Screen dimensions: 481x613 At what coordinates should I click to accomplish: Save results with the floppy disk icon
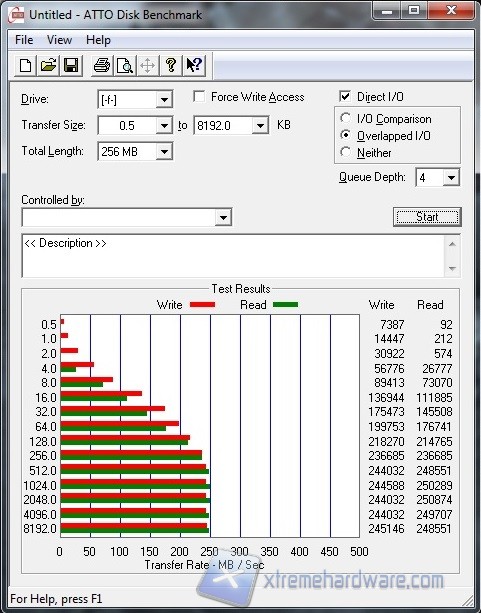pyautogui.click(x=71, y=65)
